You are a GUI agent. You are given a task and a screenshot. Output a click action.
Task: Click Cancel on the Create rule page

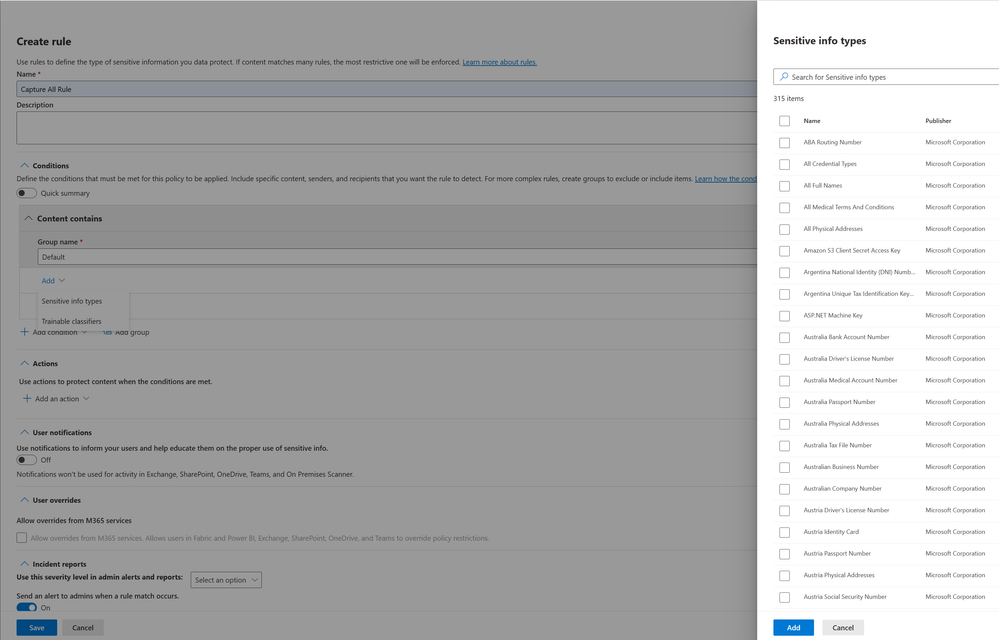tap(83, 627)
